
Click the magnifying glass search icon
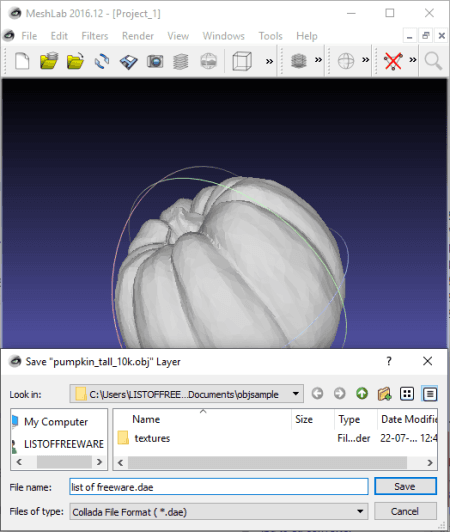(x=433, y=61)
